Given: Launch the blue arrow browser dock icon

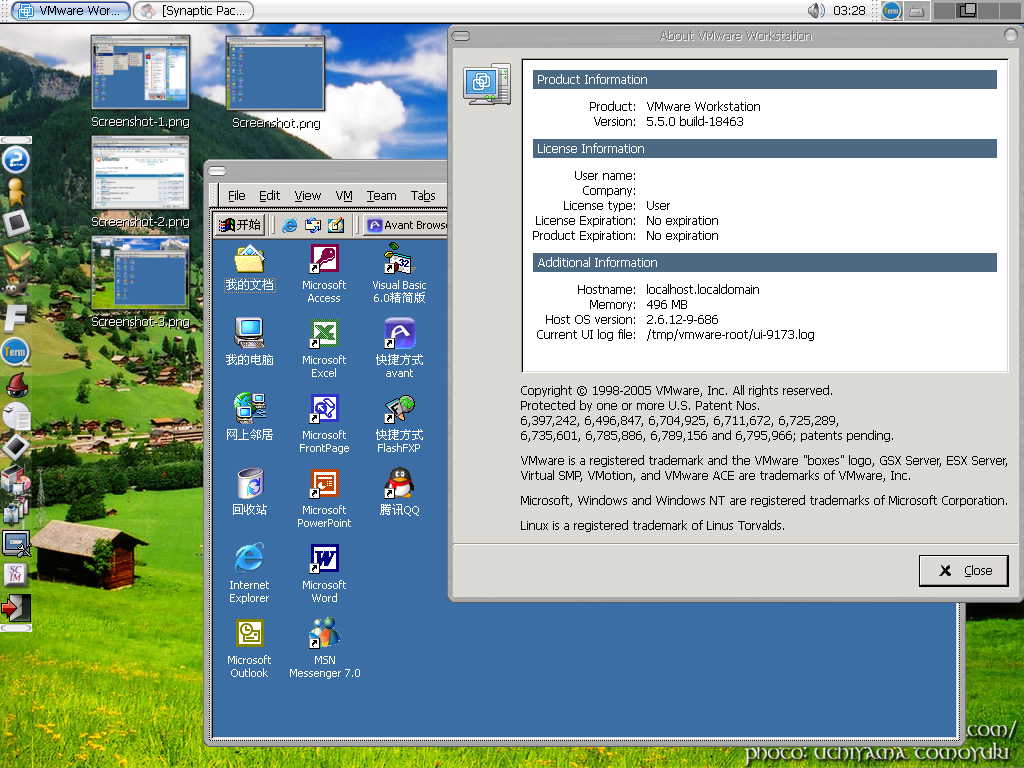Looking at the screenshot, I should [16, 159].
